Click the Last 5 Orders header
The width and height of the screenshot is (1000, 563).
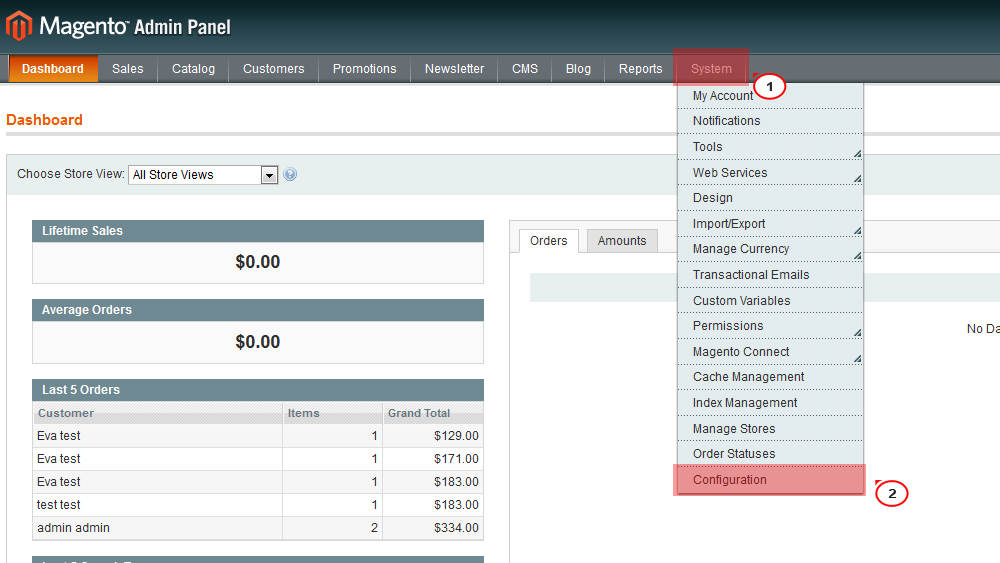(x=258, y=390)
